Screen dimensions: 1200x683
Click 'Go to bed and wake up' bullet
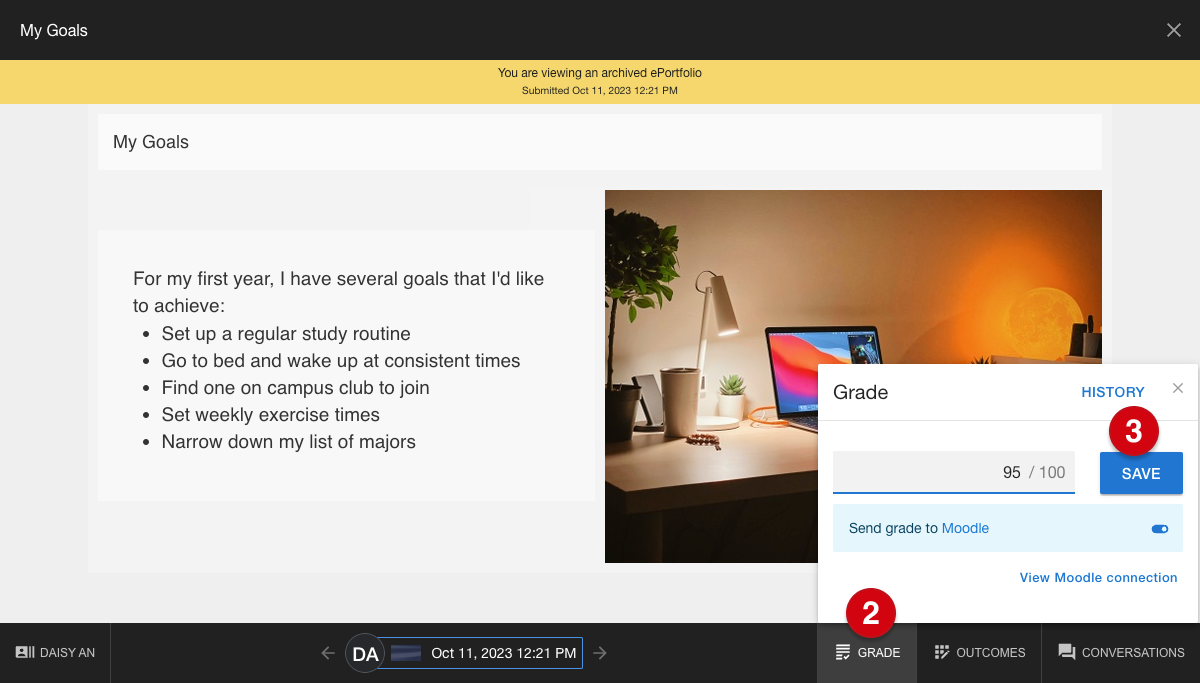341,361
